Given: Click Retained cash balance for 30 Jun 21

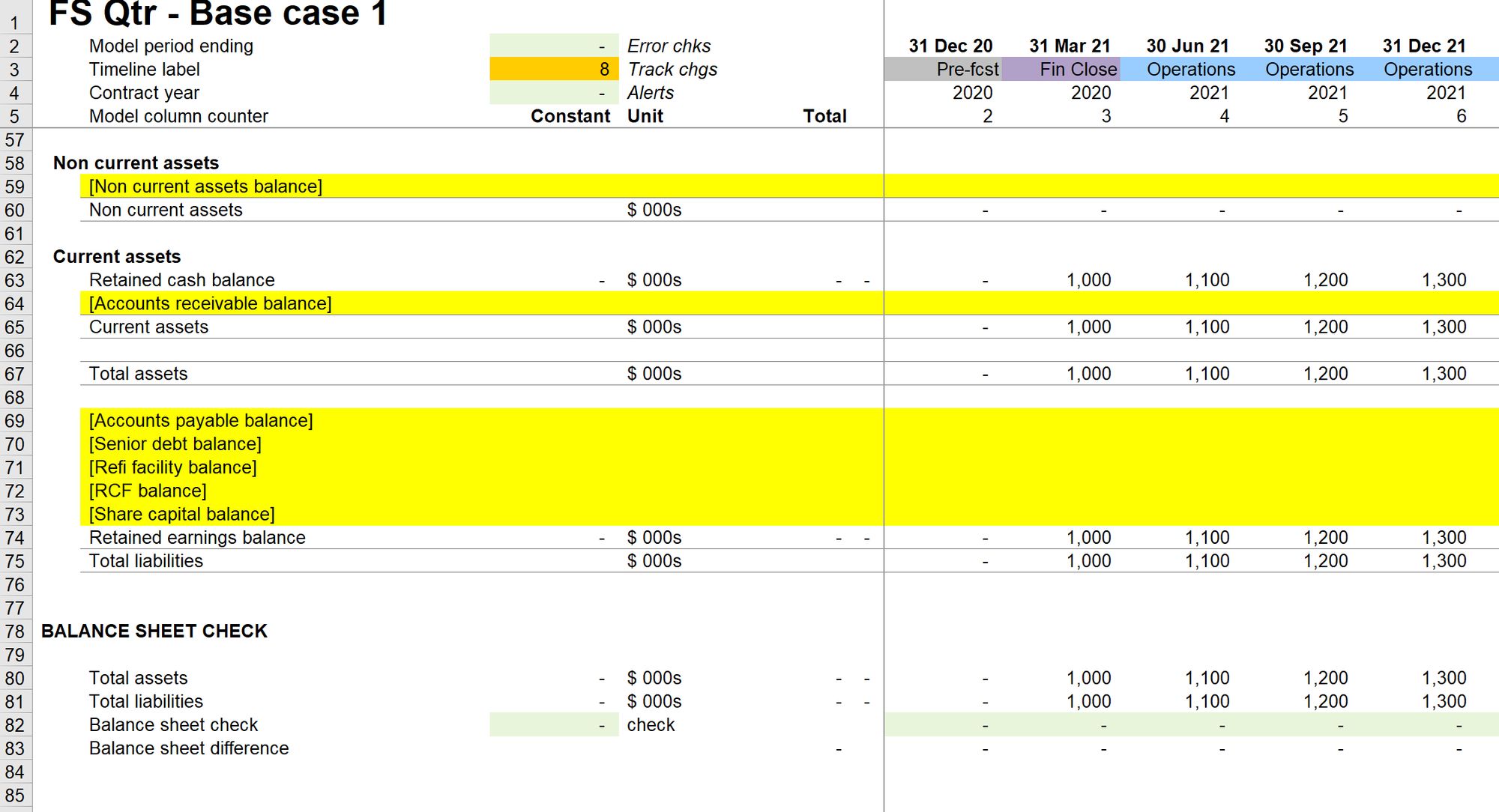Looking at the screenshot, I should click(x=1207, y=280).
